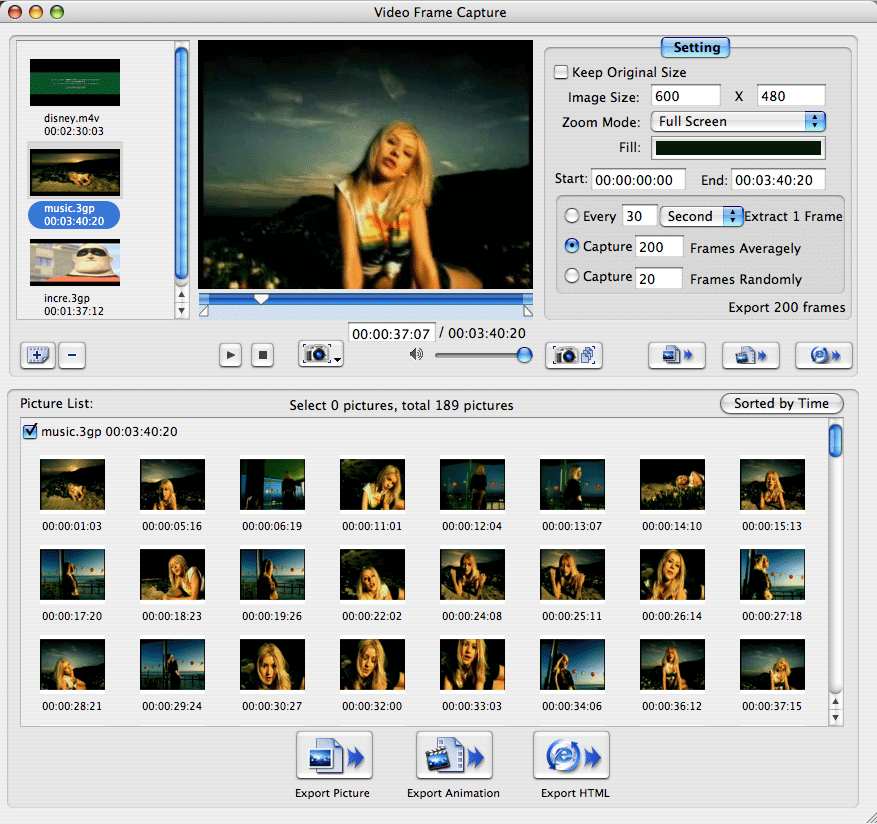Click the Export Animation toolbar icon
Image resolution: width=877 pixels, height=824 pixels.
750,355
